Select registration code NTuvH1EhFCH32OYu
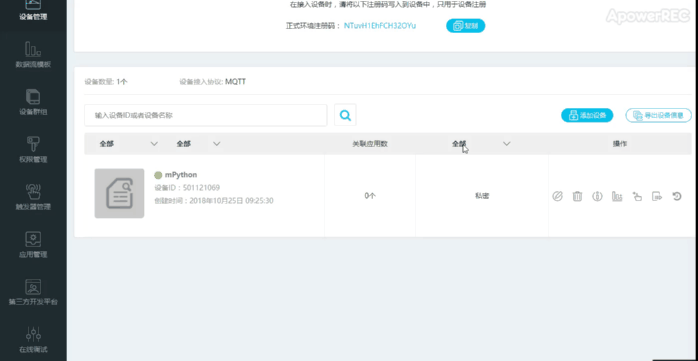The image size is (698, 361). [380, 26]
